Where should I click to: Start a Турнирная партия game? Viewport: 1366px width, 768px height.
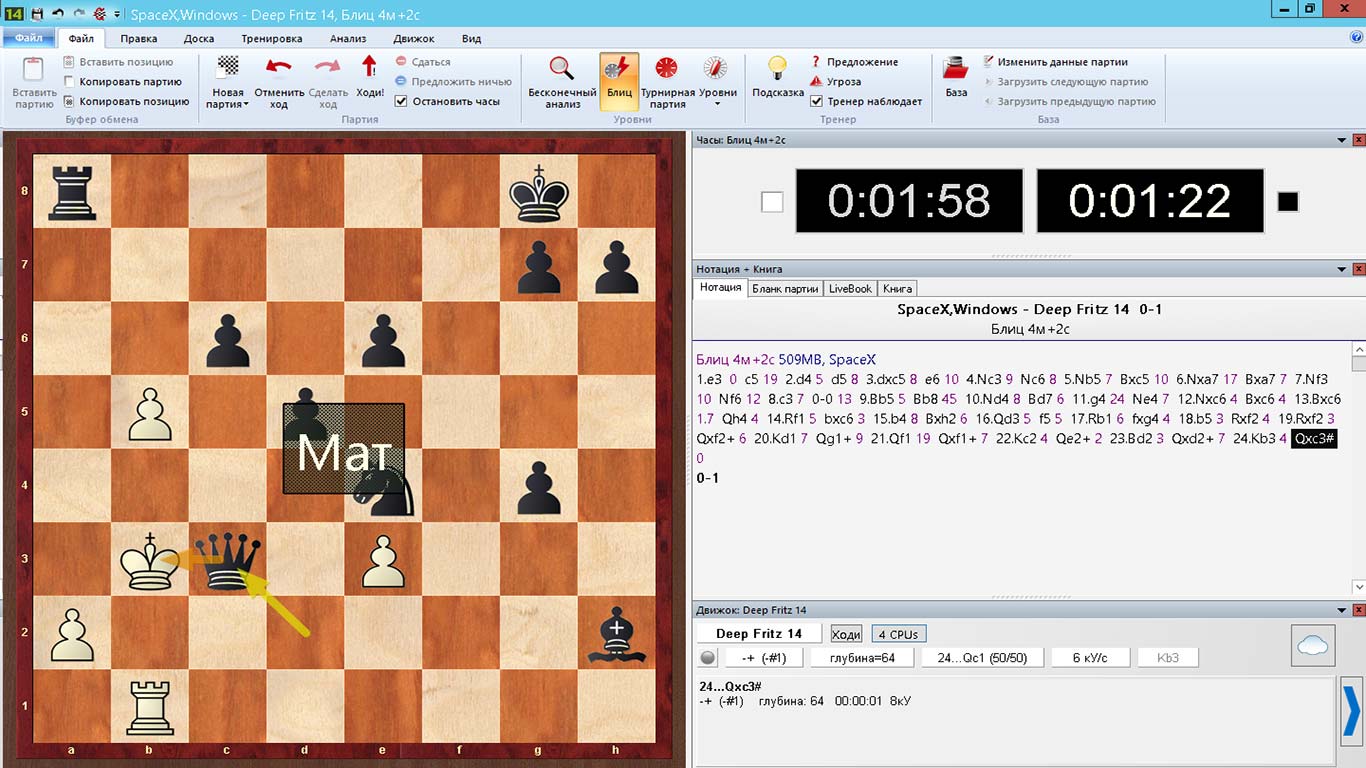click(x=667, y=67)
